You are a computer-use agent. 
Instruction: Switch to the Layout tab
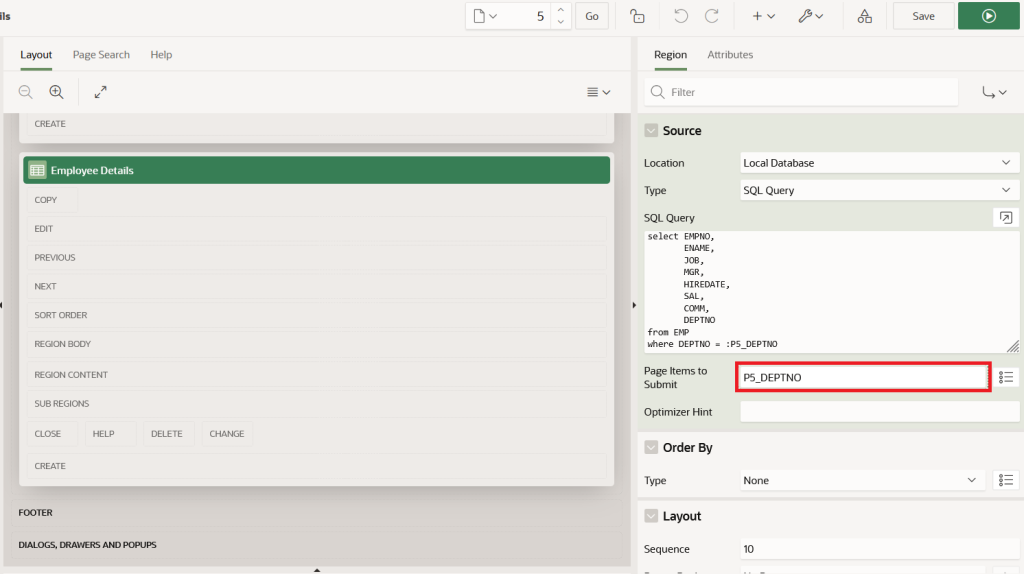coord(36,55)
